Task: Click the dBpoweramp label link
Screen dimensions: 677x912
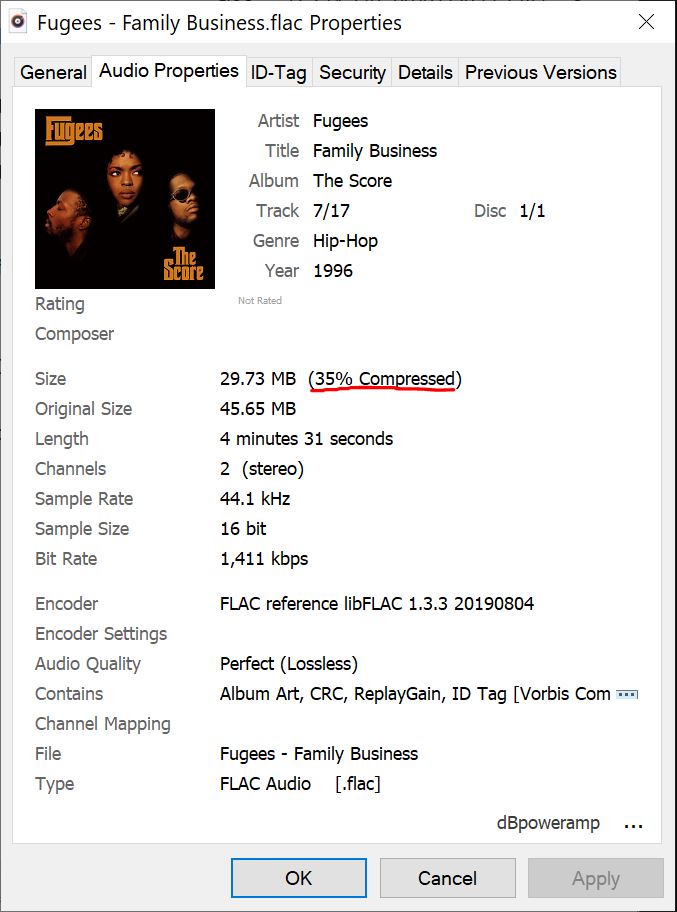Action: tap(548, 824)
